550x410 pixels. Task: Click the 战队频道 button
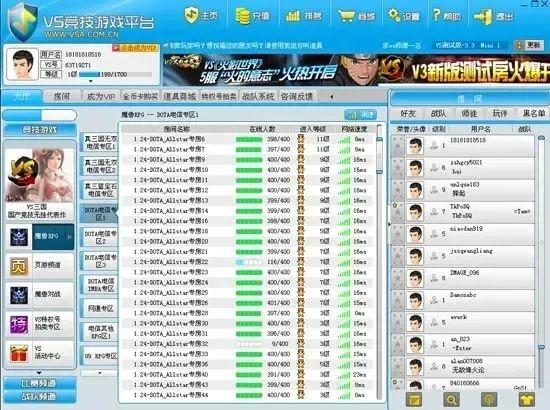pyautogui.click(x=40, y=397)
